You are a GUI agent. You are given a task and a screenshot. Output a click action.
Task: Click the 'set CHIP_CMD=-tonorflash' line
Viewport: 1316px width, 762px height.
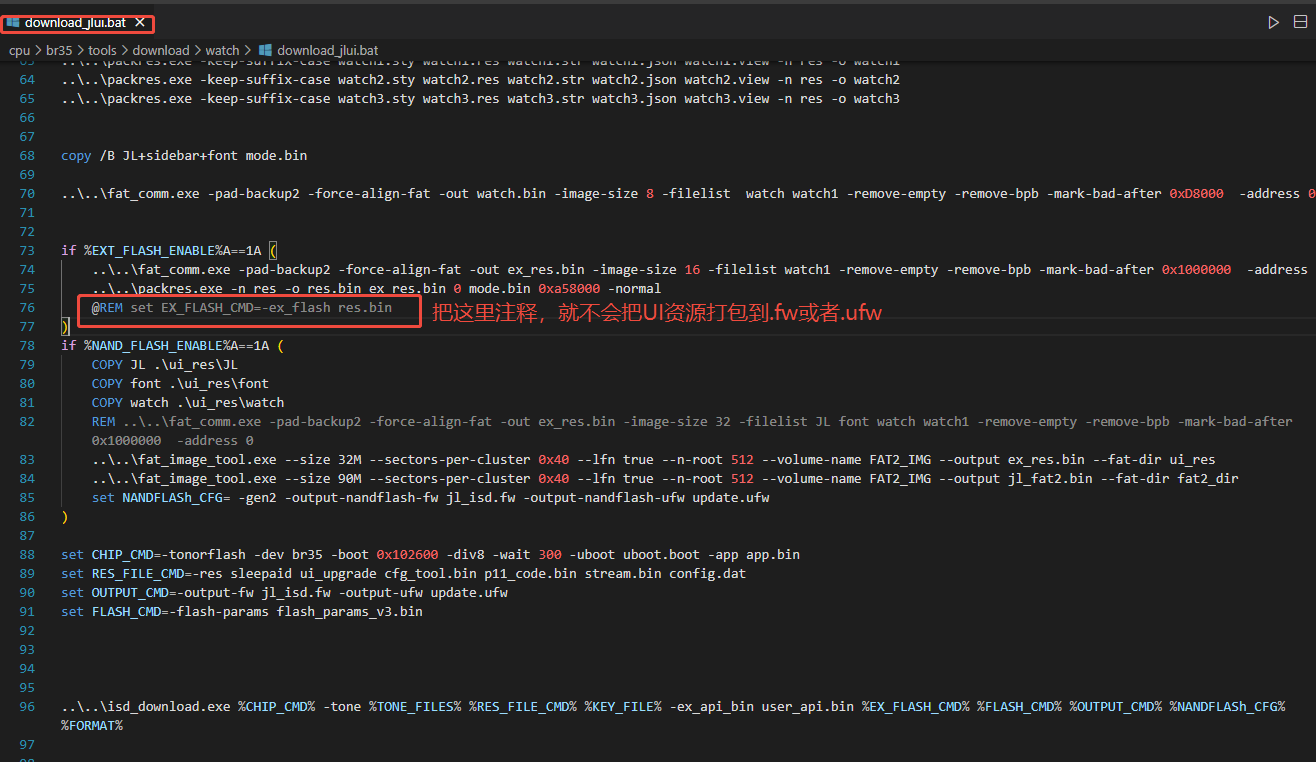(x=430, y=555)
